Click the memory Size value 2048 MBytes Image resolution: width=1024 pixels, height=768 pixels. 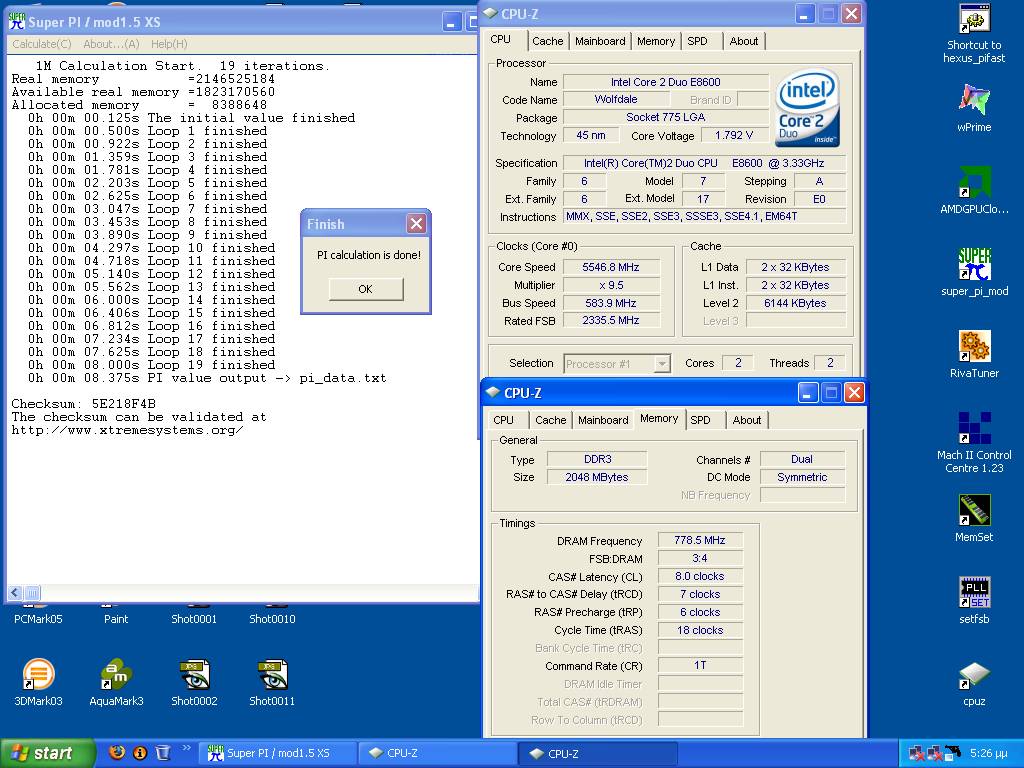(596, 477)
